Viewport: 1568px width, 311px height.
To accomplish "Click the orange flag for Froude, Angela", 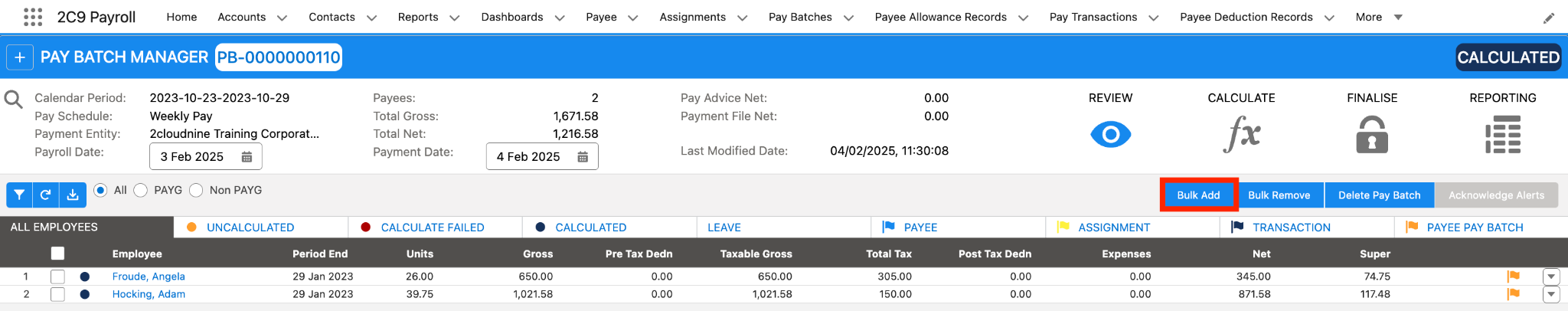I will [1513, 277].
